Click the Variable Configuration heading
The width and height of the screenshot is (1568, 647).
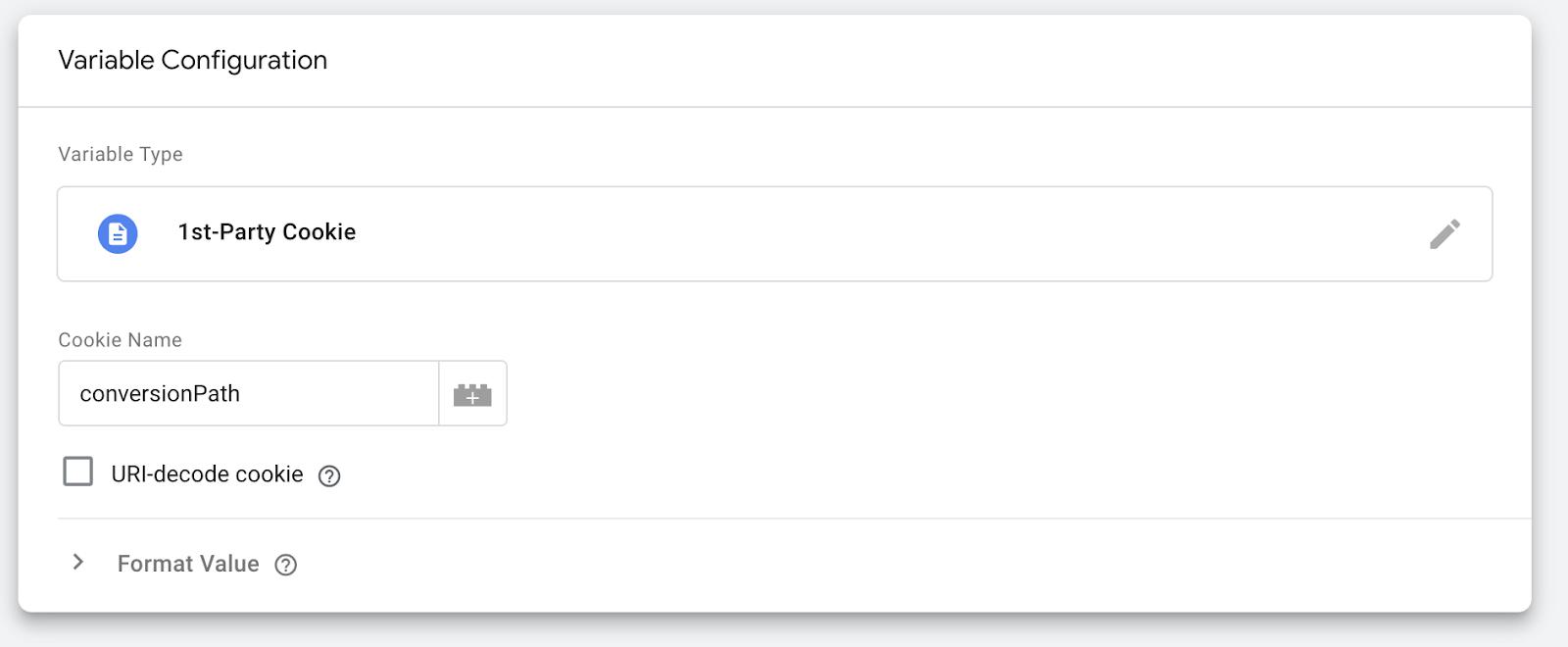coord(192,61)
